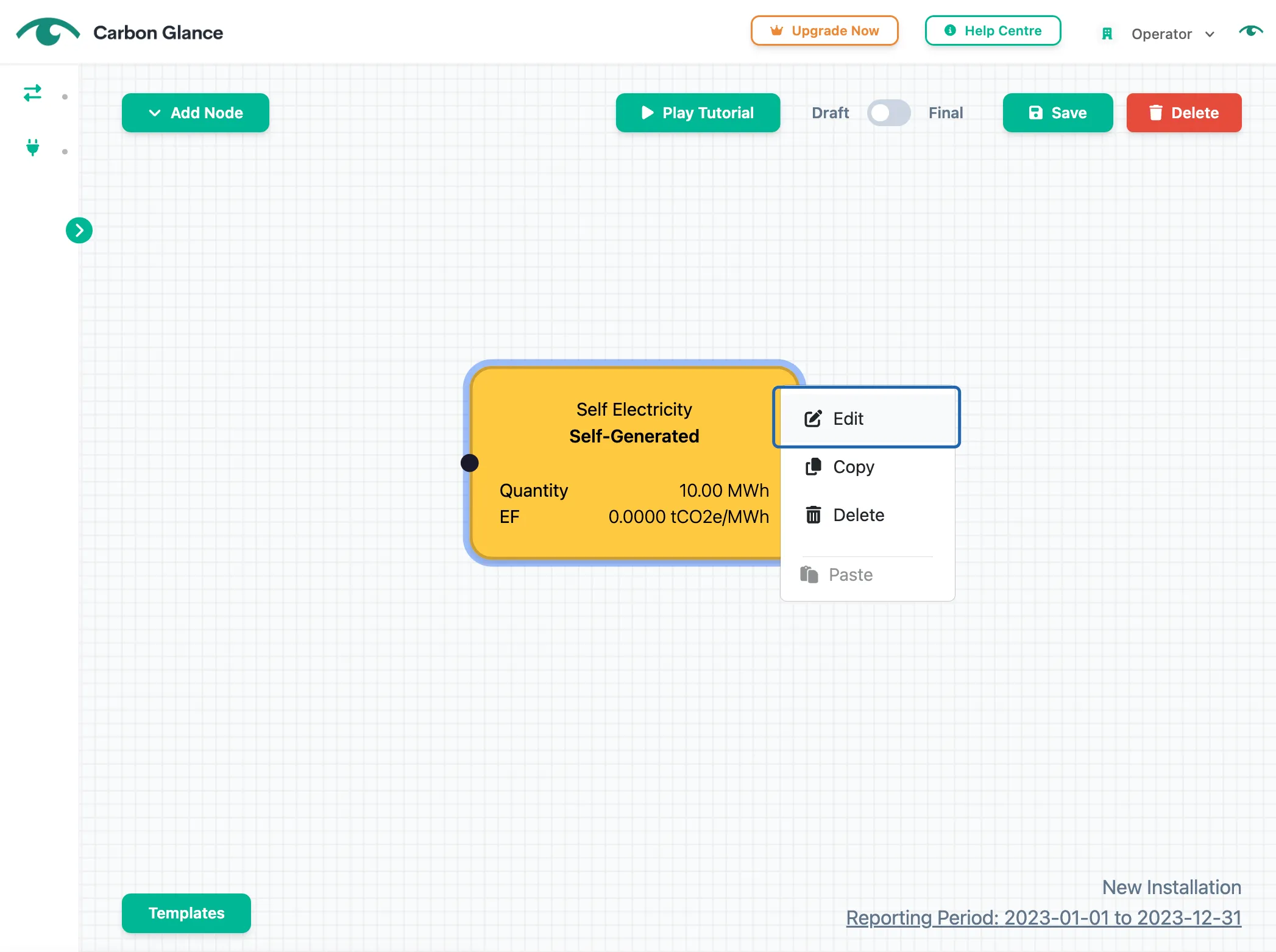Open the Add Node dropdown
The height and width of the screenshot is (952, 1276).
point(196,113)
